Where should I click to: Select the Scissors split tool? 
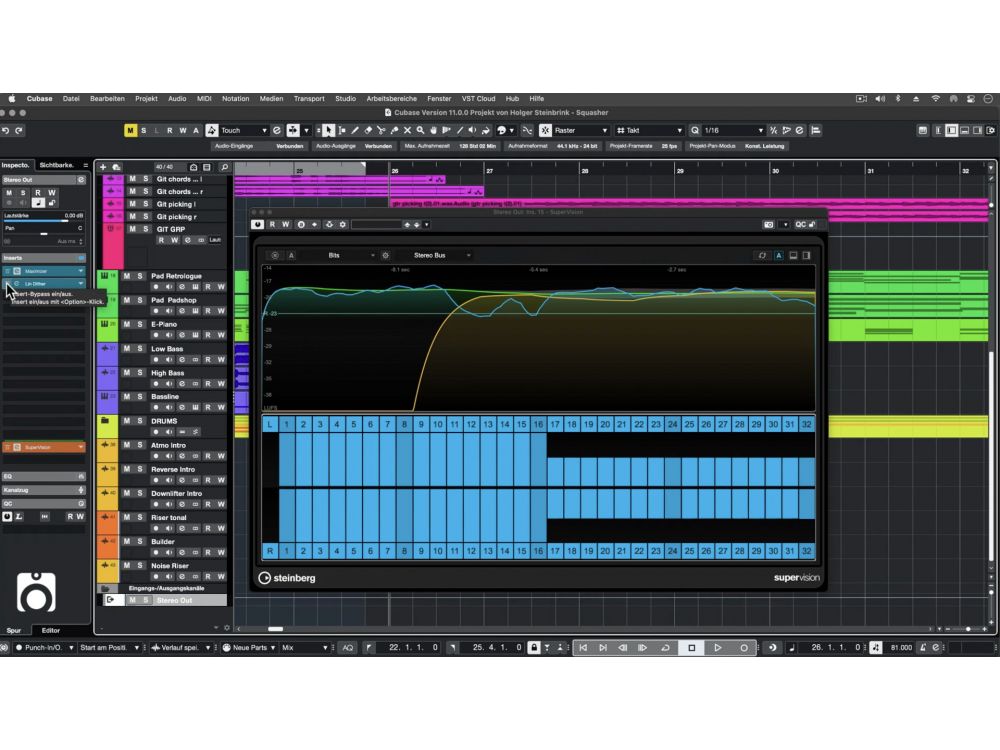click(380, 130)
